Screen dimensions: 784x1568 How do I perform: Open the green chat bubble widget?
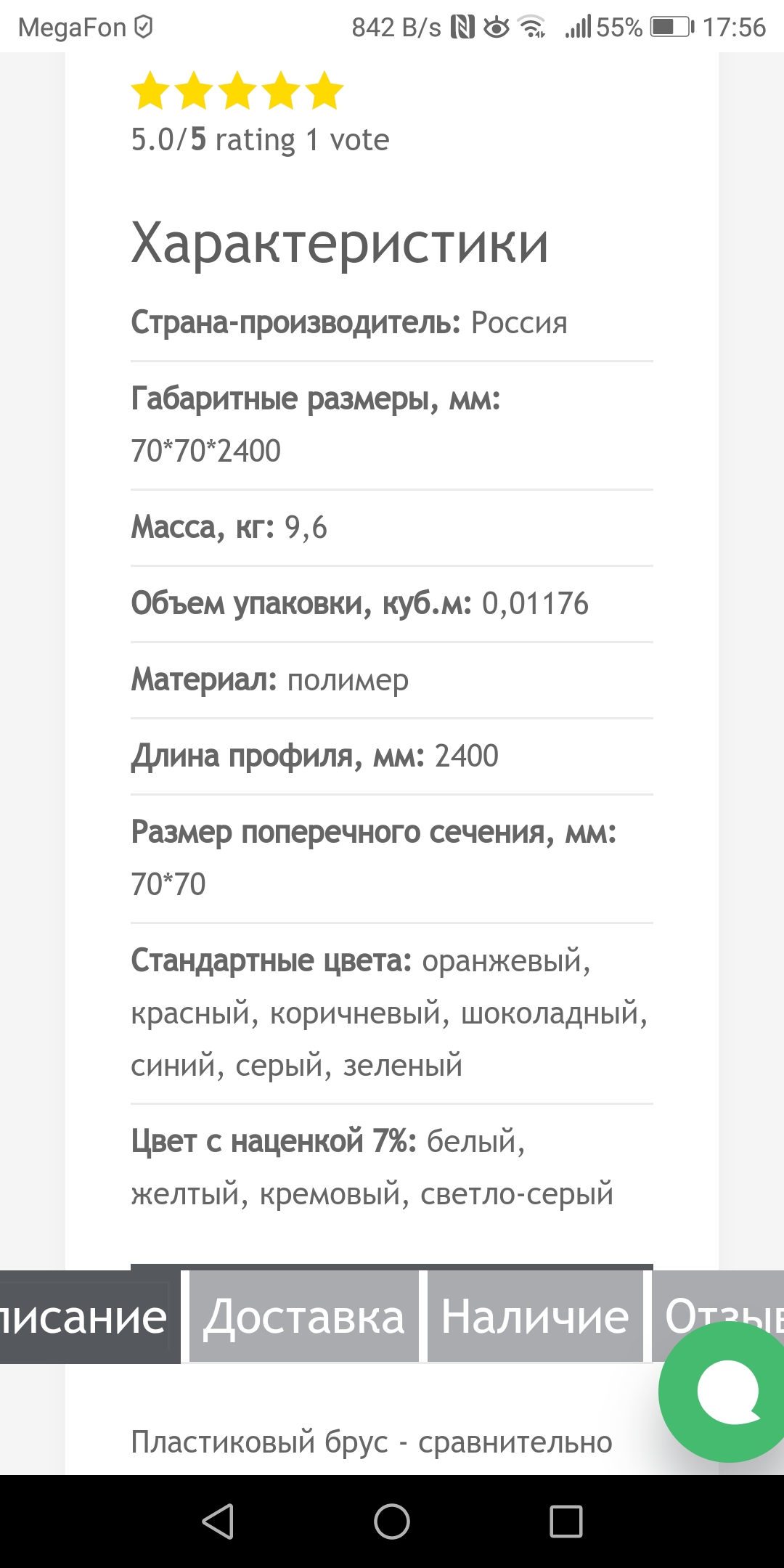tap(726, 1392)
